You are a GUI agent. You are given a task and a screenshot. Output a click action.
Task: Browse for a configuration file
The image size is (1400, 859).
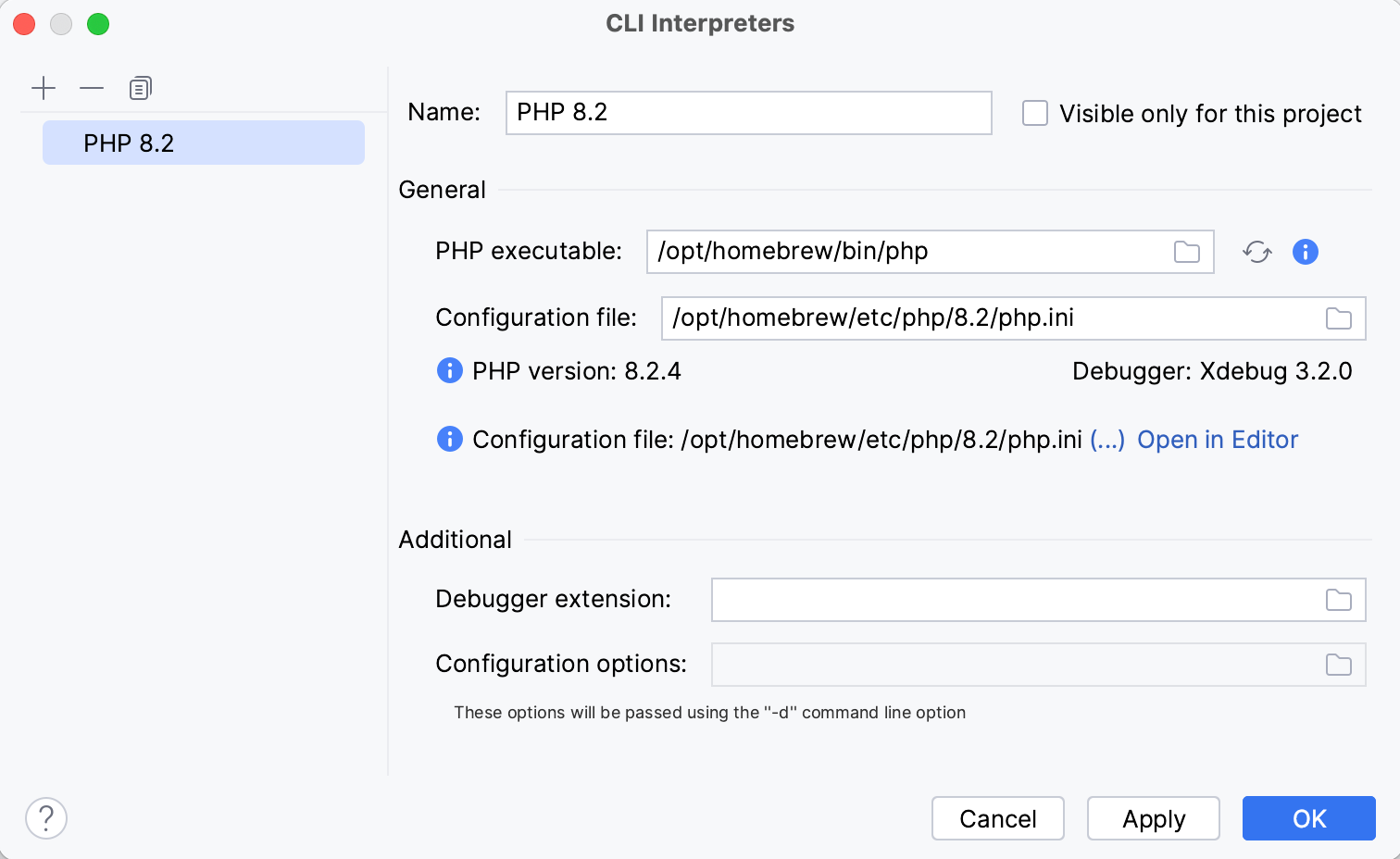[1338, 317]
